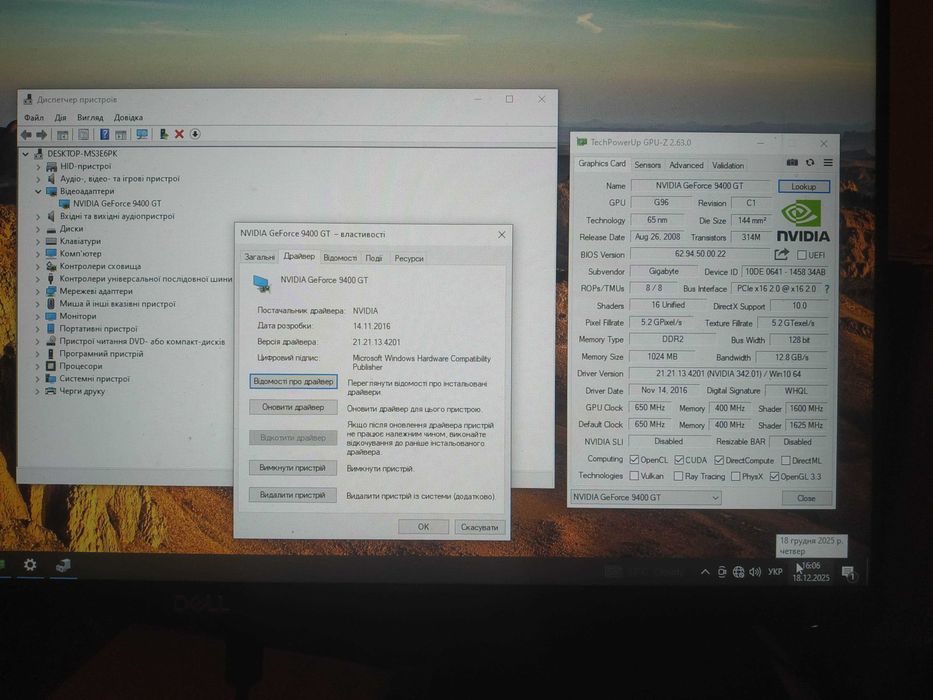Switch to the Sensors tab in GPU-Z
The height and width of the screenshot is (700, 933).
point(647,165)
